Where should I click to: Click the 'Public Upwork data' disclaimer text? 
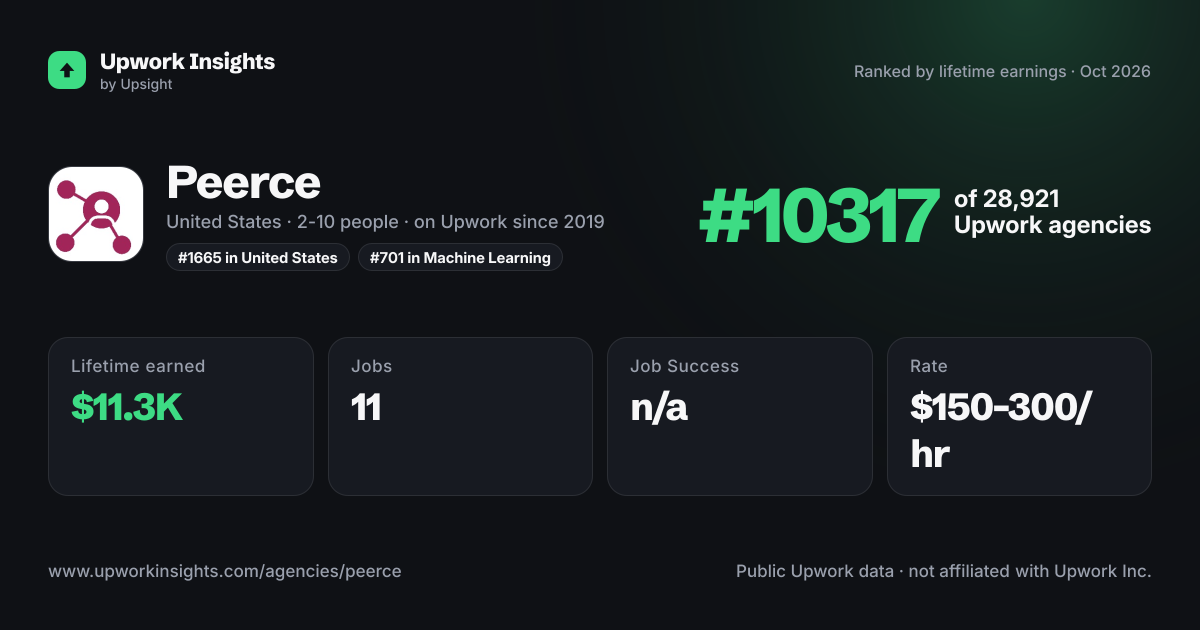[x=944, y=572]
